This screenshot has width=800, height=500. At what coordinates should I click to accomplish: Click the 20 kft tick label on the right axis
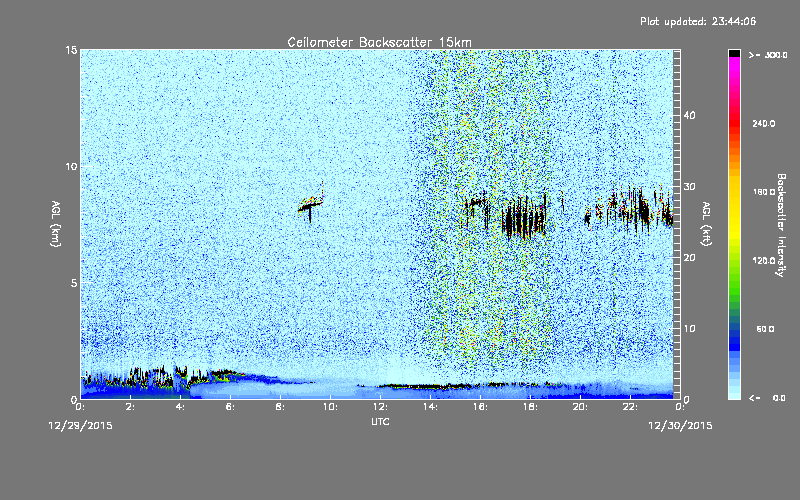pyautogui.click(x=689, y=257)
